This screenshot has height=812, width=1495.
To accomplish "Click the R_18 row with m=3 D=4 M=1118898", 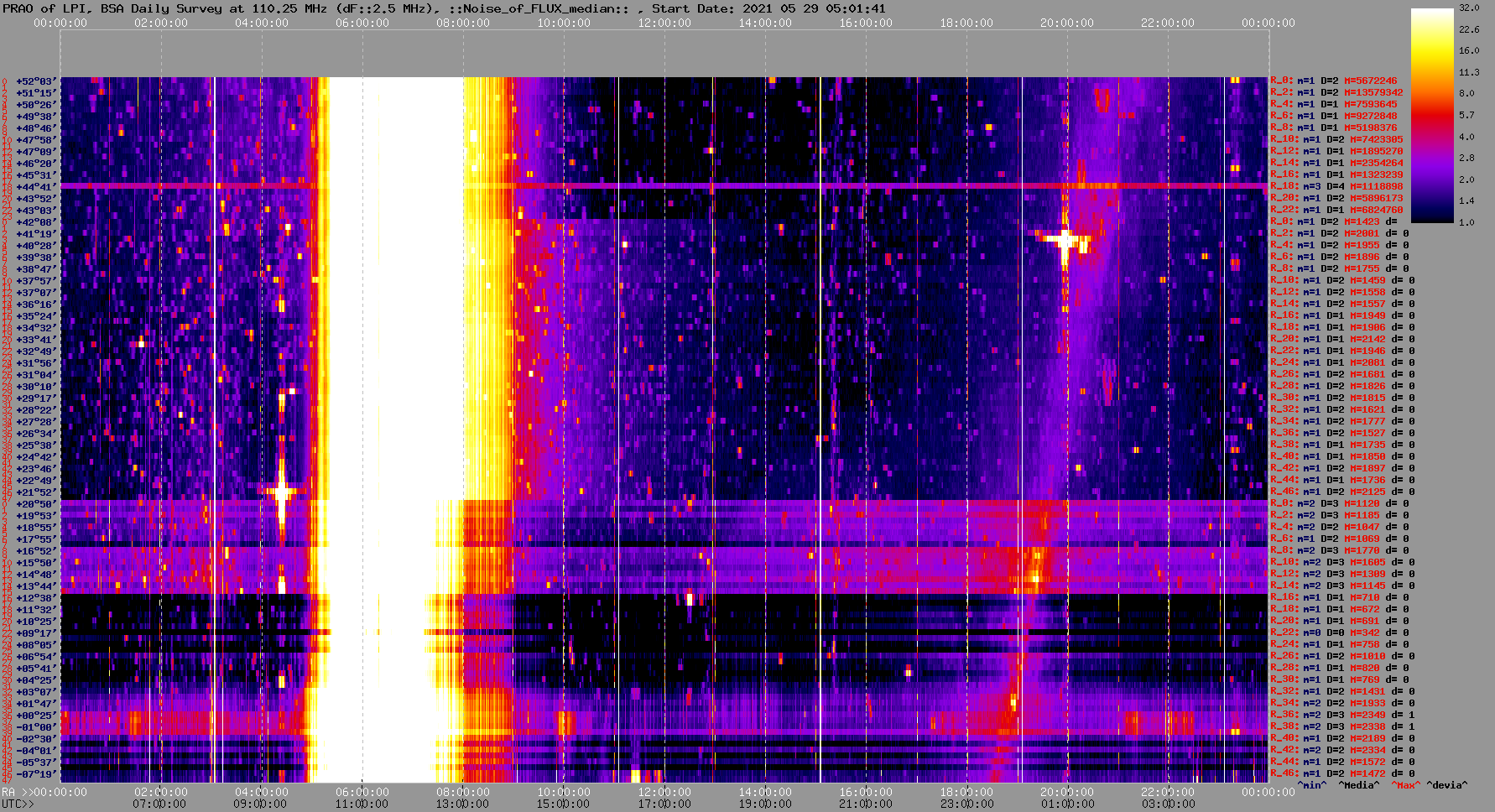I will (1336, 186).
